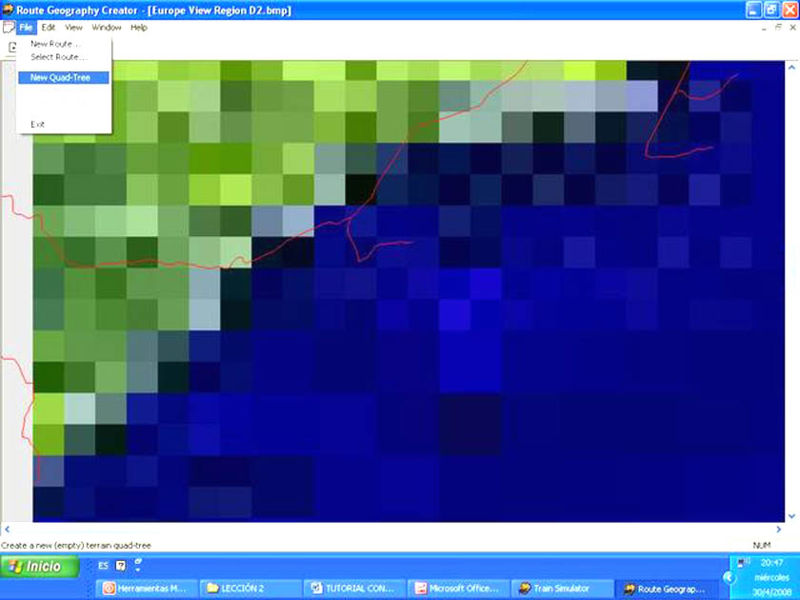Viewport: 800px width, 600px height.
Task: Open the Edit menu
Action: 48,27
